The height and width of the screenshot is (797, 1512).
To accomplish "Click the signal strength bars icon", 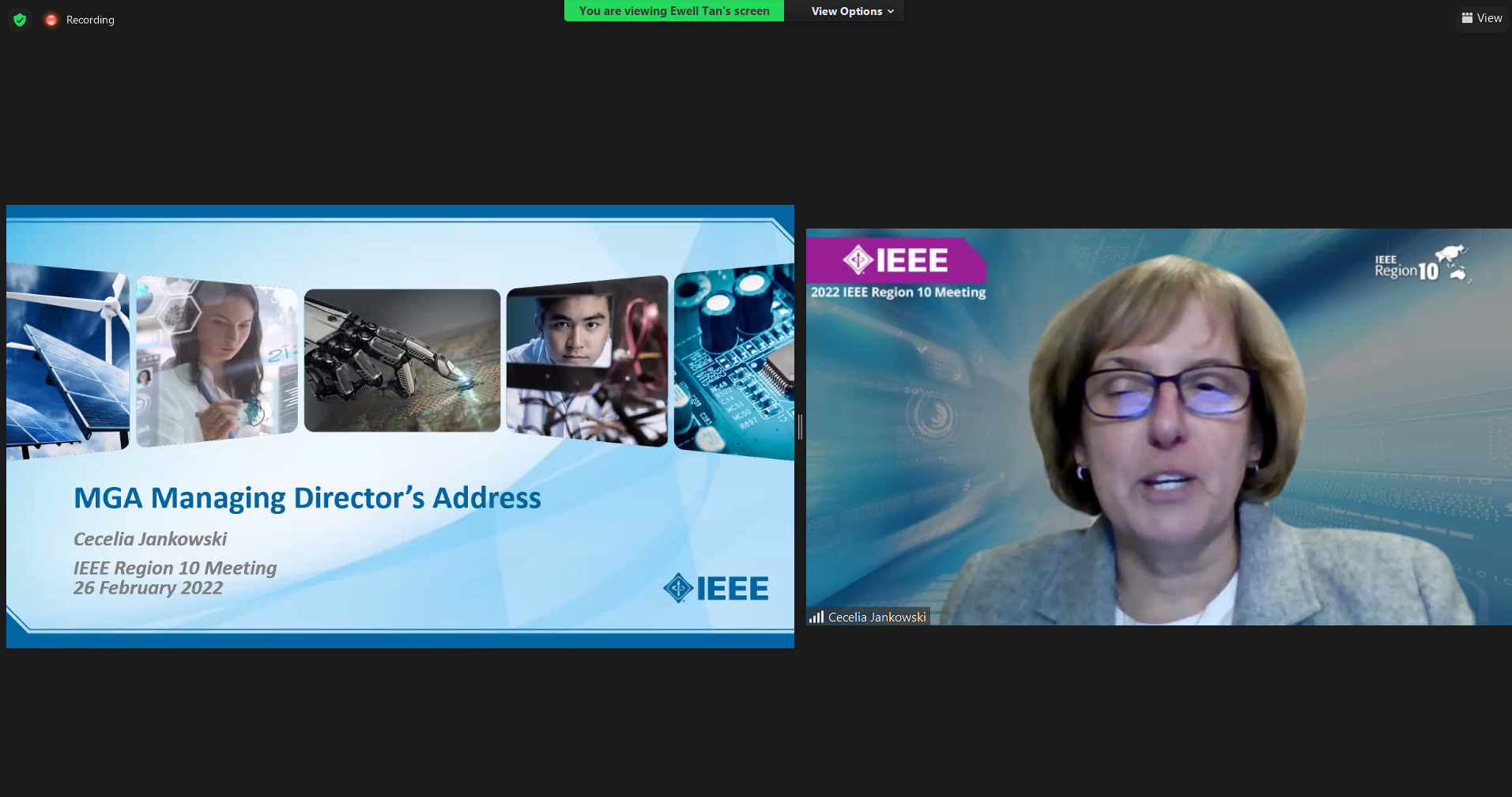I will pyautogui.click(x=816, y=617).
